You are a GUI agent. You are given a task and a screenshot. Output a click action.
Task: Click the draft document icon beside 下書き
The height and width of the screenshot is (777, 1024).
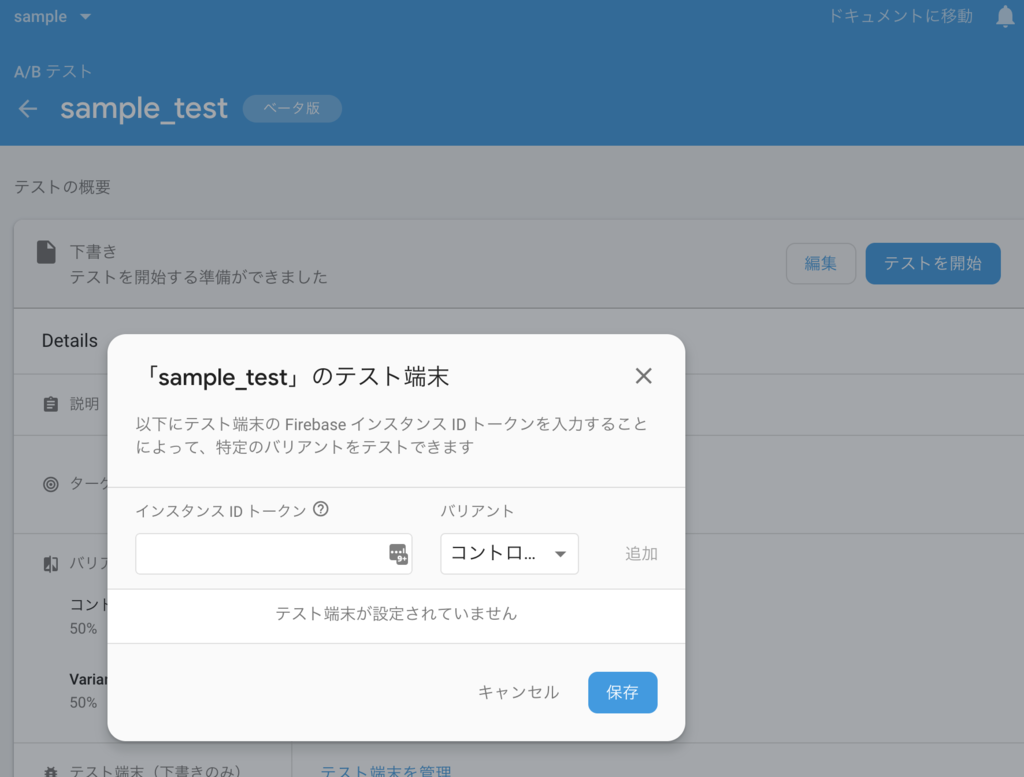tap(46, 252)
